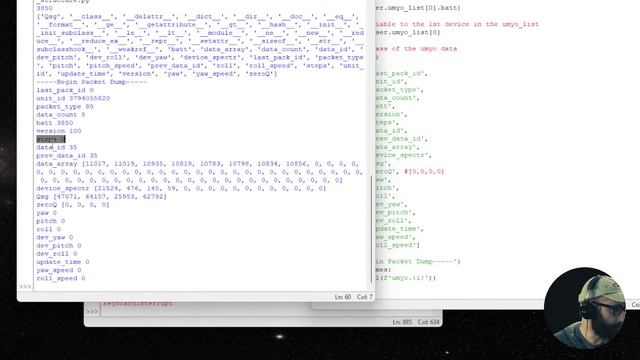Click 'Ln: 60' in shell status bar
The image size is (640, 360).
pos(343,297)
